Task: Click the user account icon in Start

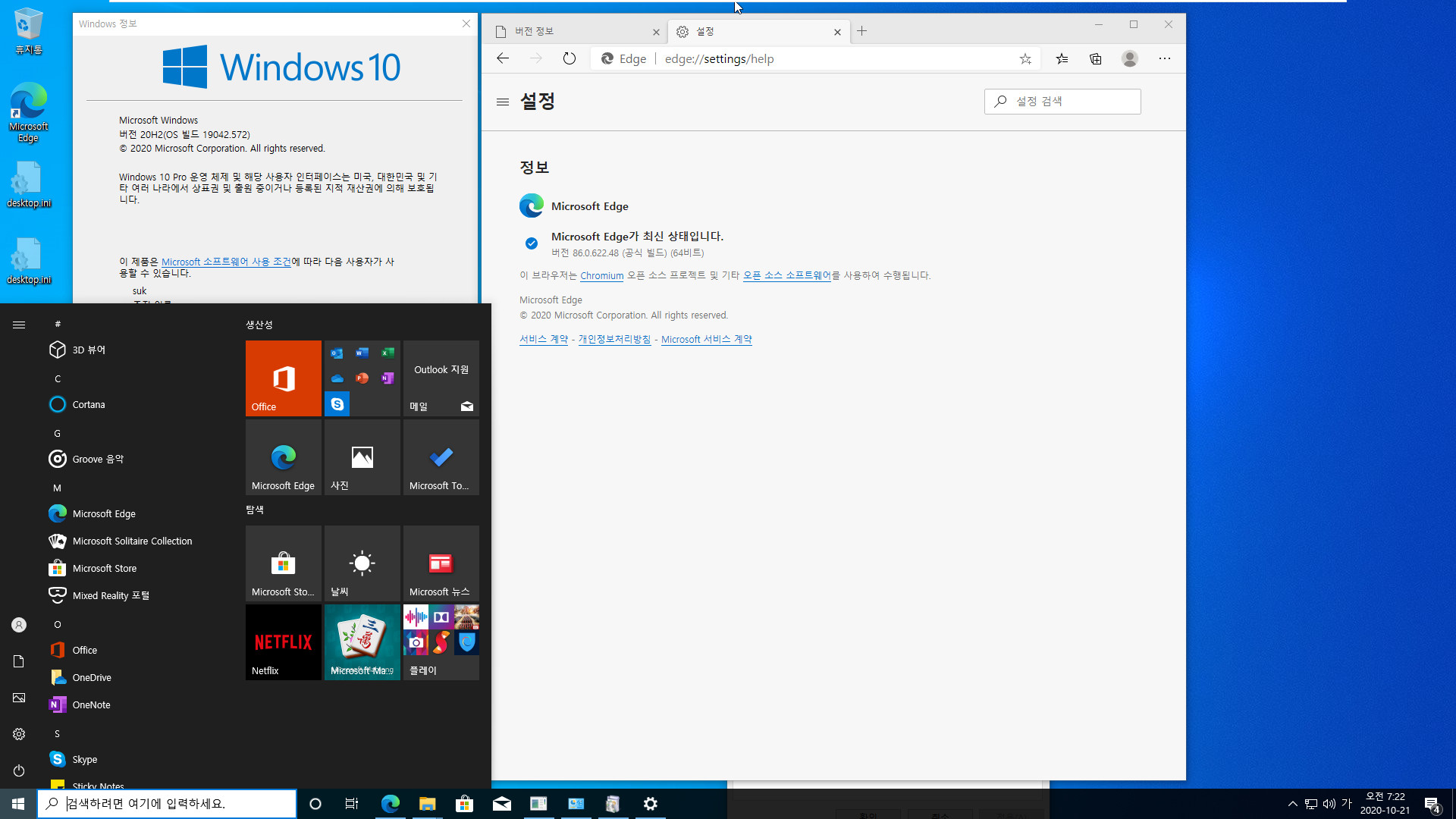Action: coord(19,625)
